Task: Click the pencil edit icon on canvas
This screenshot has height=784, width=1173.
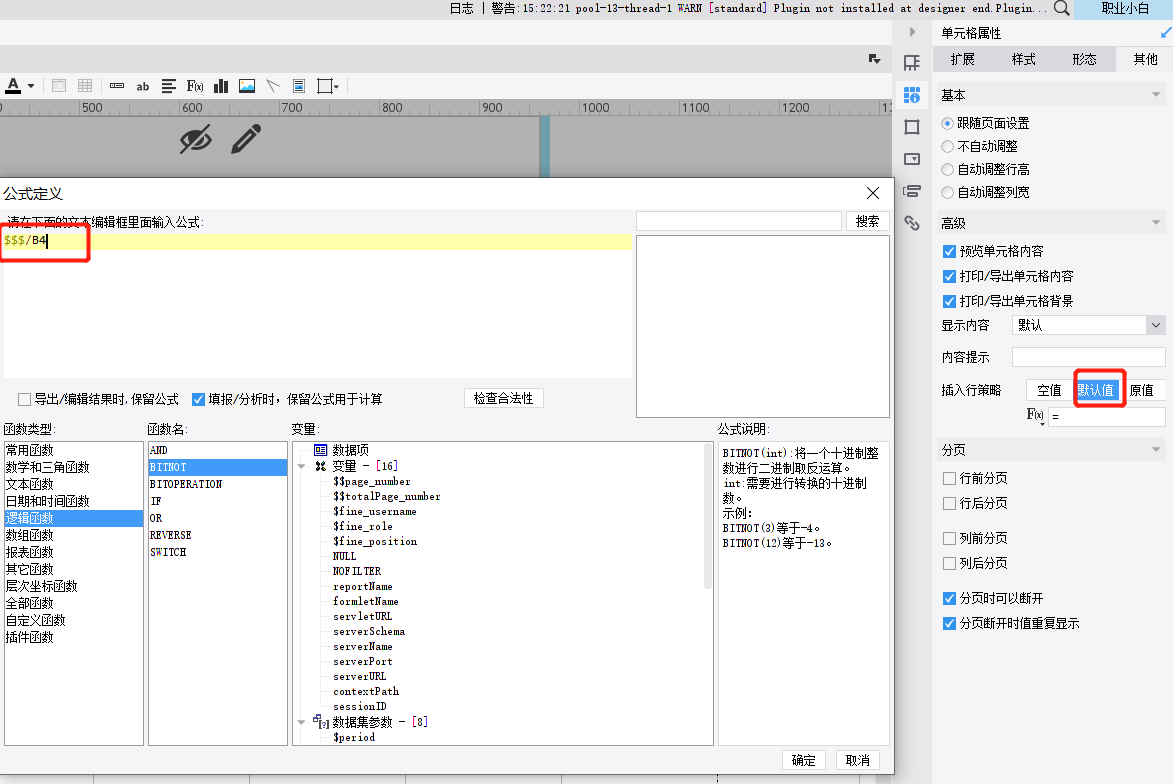Action: click(x=246, y=139)
